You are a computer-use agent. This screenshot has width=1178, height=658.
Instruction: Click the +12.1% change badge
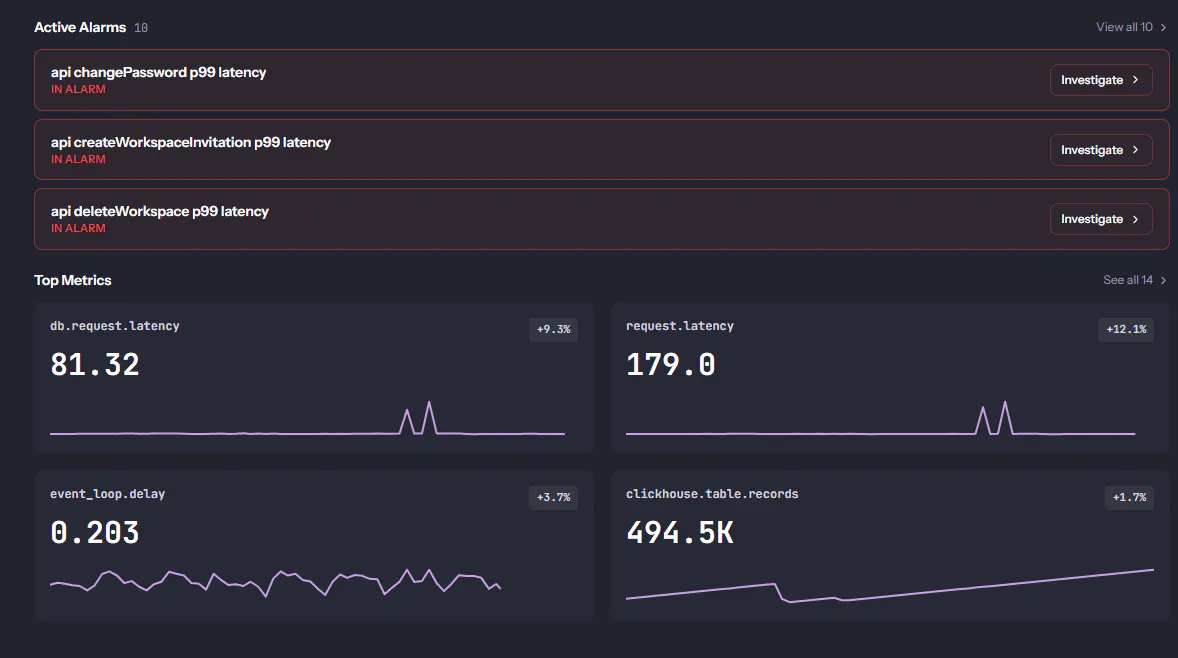point(1126,329)
